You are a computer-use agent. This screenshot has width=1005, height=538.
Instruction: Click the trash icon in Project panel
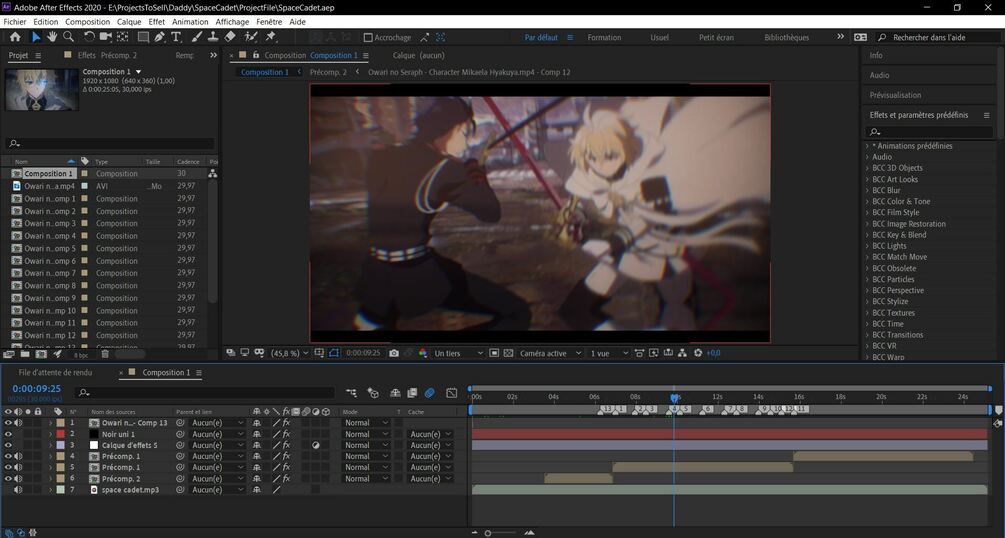(104, 354)
